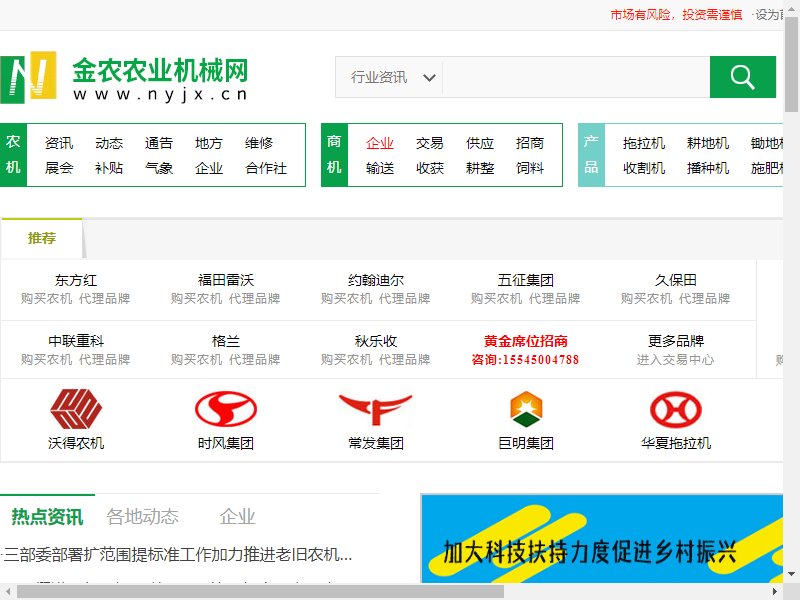Click 进入交易中心 under 更多品牌
This screenshot has height=600, width=800.
pos(676,360)
